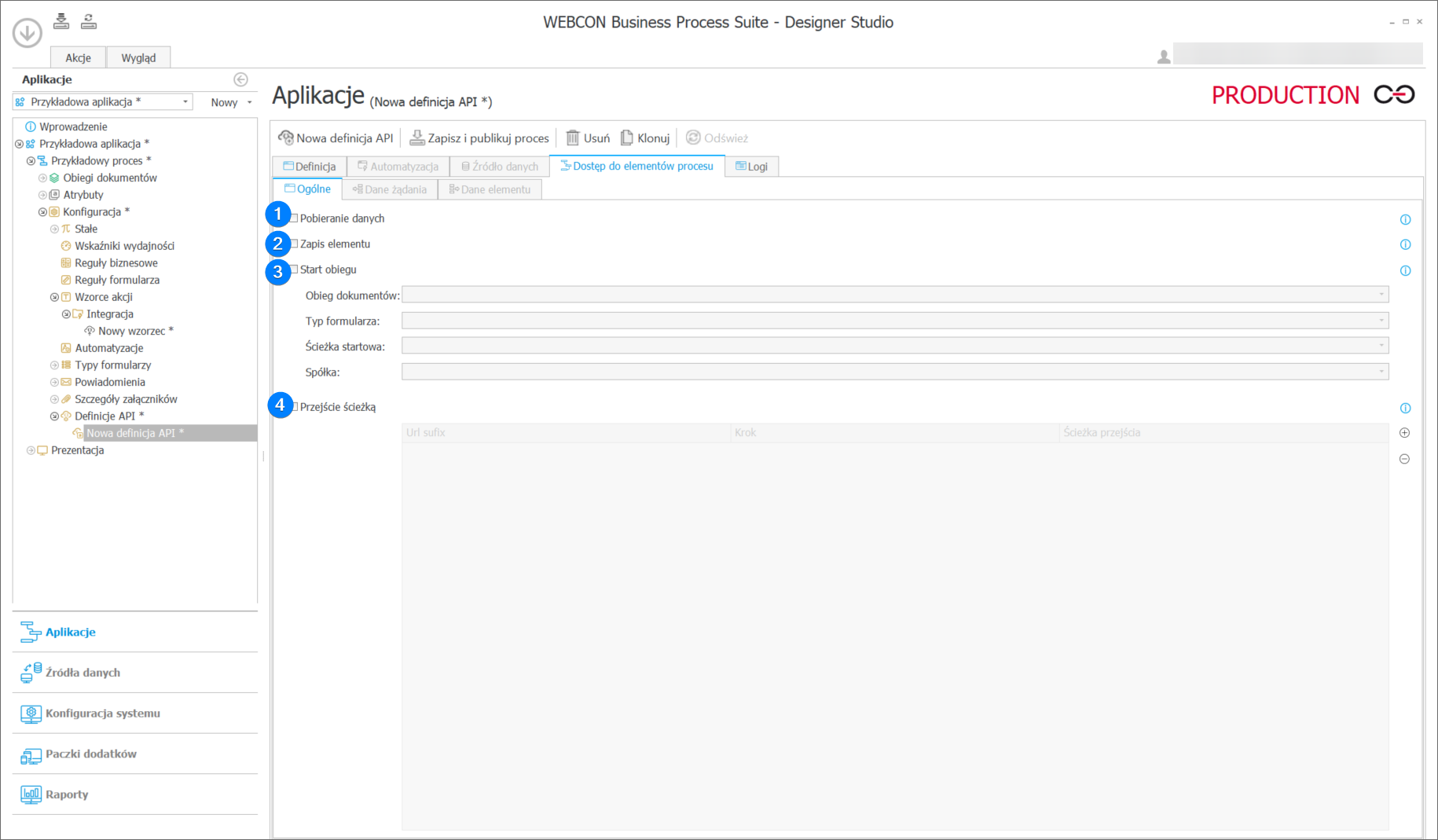Image resolution: width=1438 pixels, height=840 pixels.
Task: Open the Dane elementu sub-tab
Action: (x=490, y=189)
